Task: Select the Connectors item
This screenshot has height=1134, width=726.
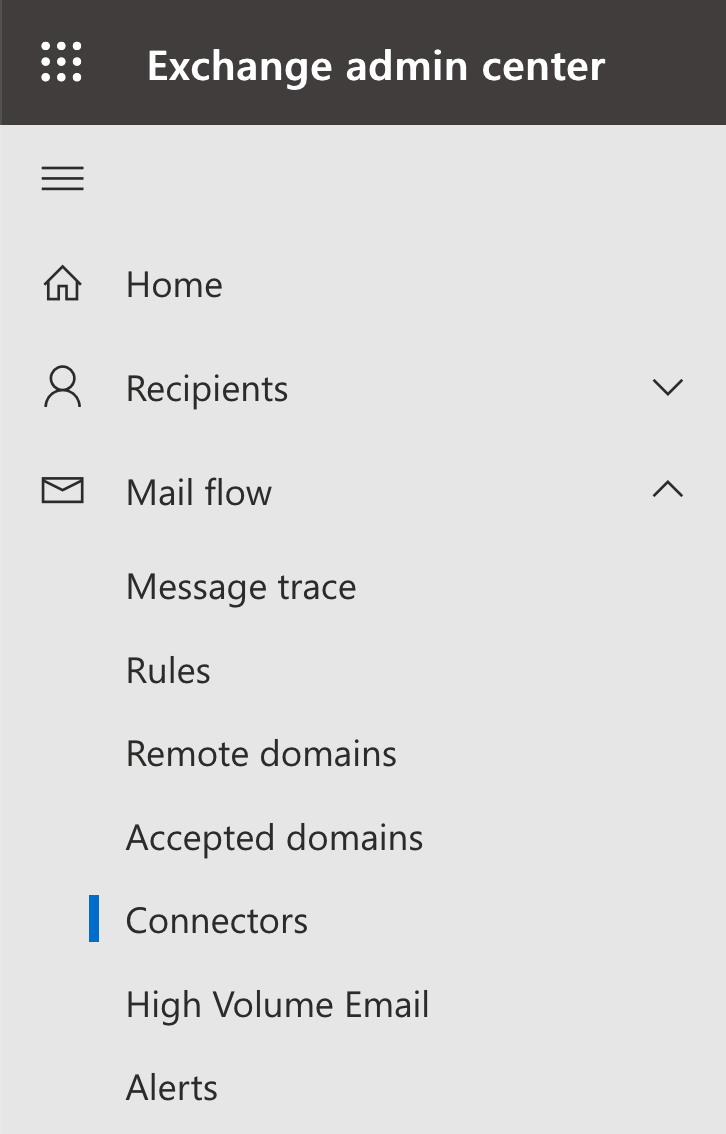Action: 217,921
